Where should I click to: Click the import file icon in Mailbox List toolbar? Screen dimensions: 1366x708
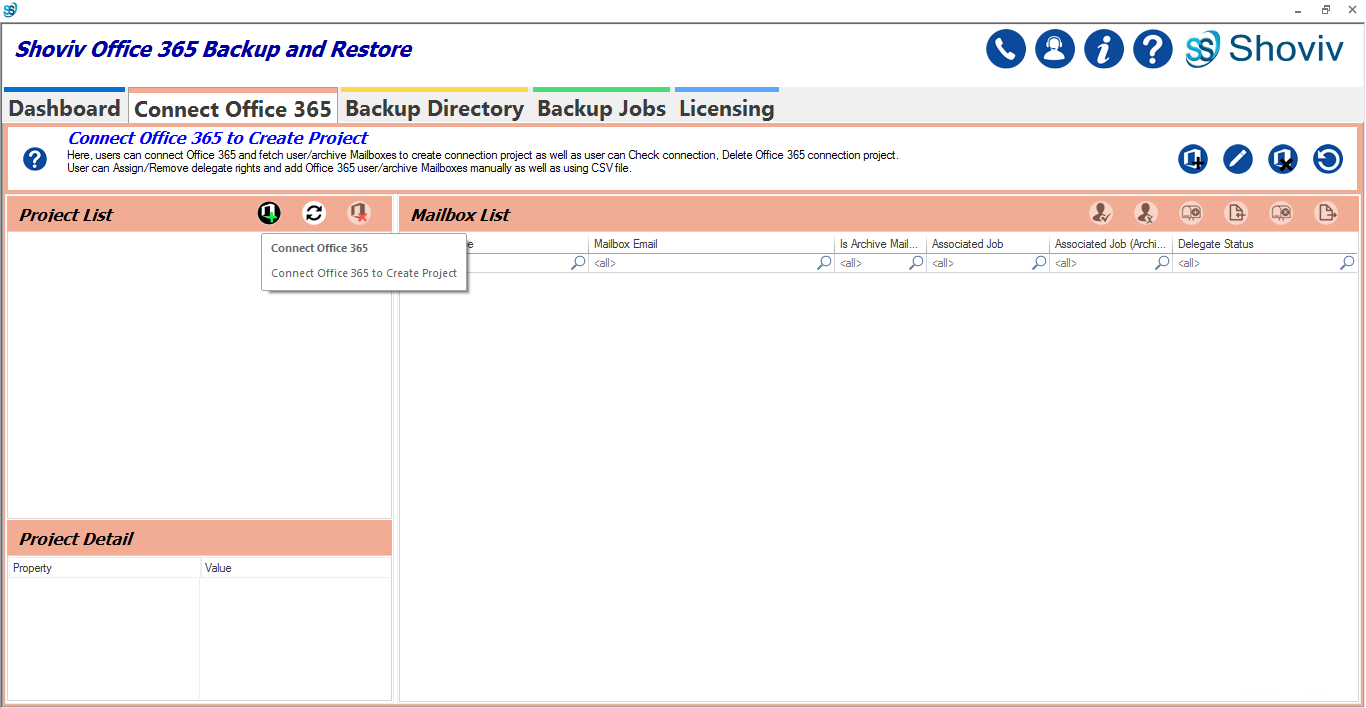click(1236, 213)
